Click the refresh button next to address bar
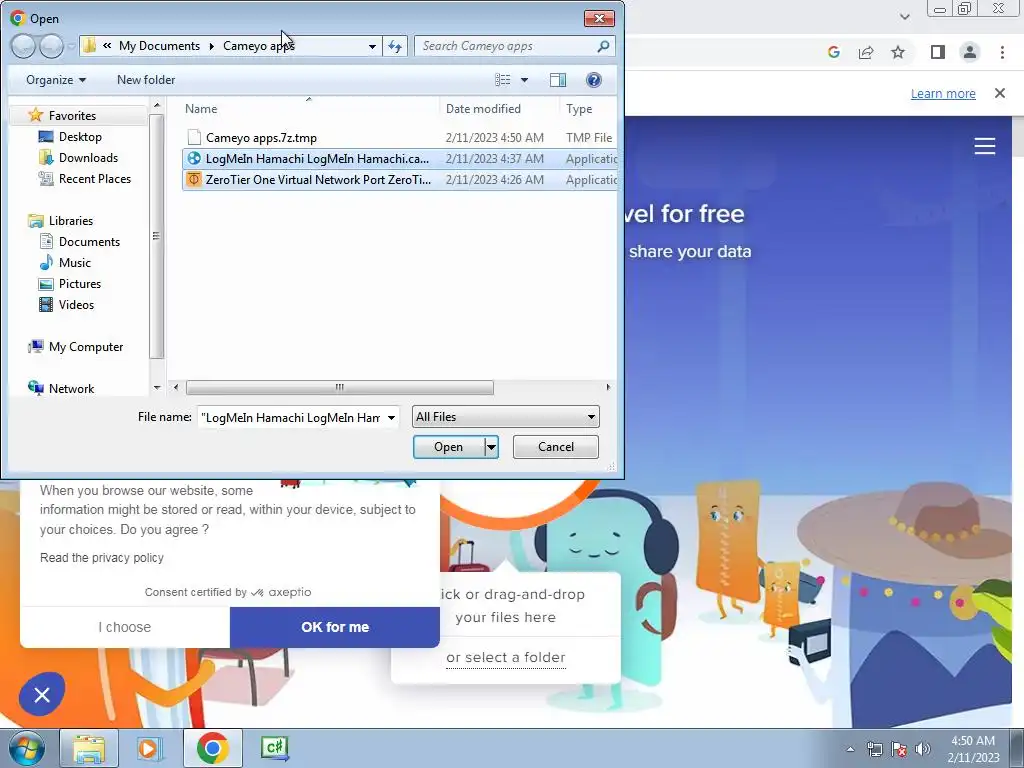1024x768 pixels. click(395, 46)
